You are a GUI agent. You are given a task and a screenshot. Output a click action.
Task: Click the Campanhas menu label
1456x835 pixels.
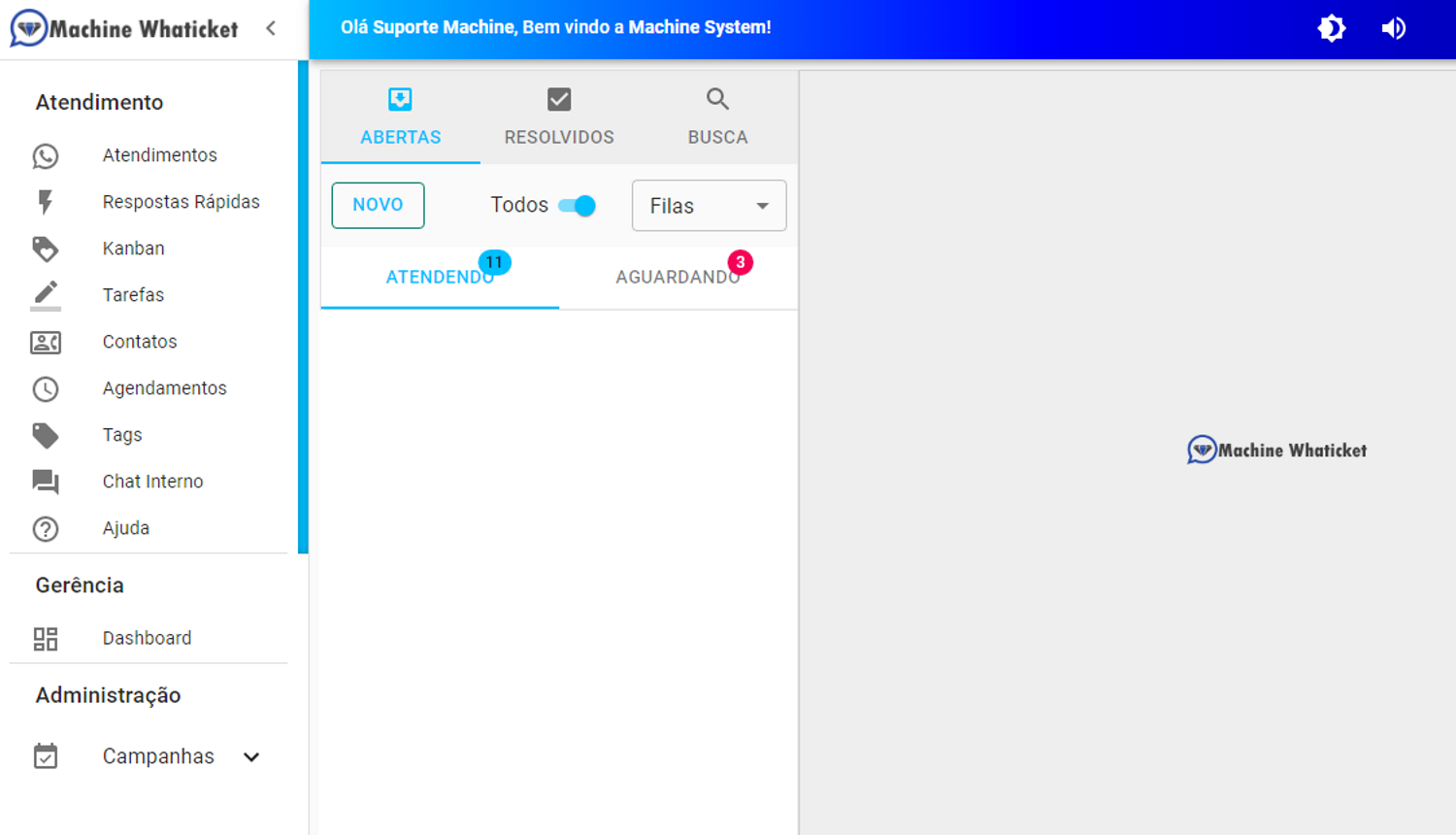[x=158, y=756]
